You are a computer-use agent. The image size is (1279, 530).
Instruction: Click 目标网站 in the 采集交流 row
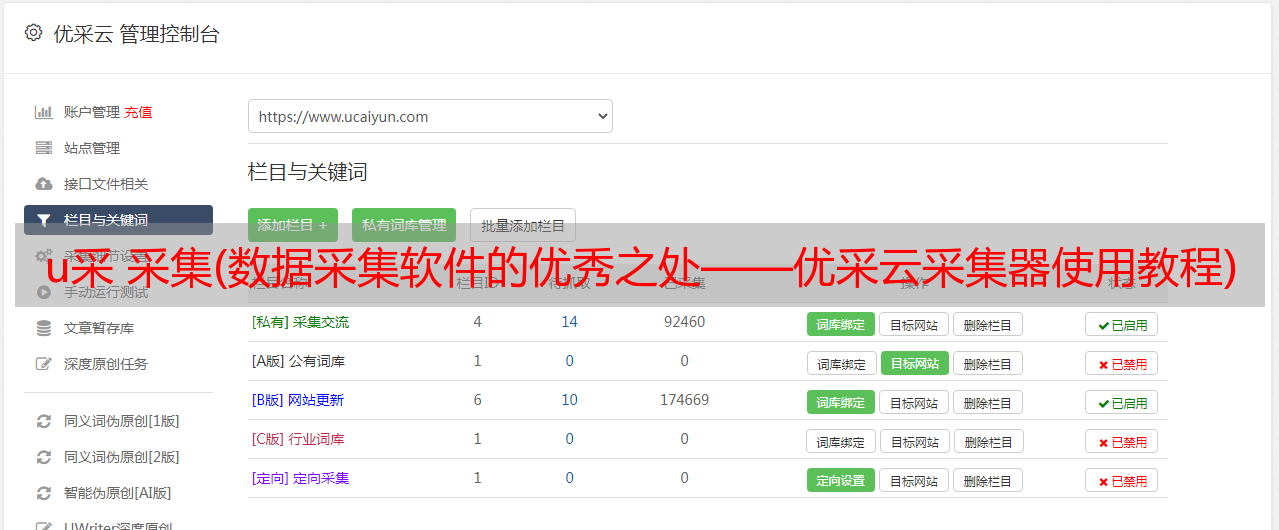coord(914,324)
